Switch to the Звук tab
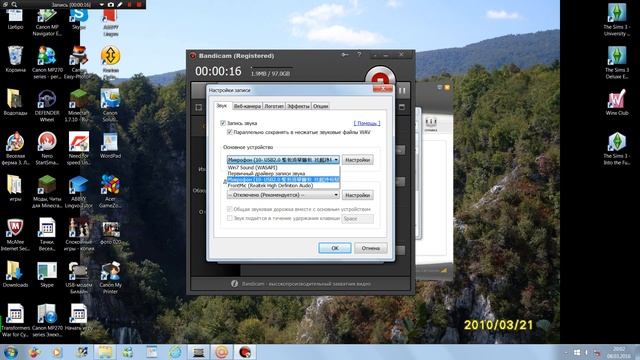The image size is (640, 360). coord(222,105)
